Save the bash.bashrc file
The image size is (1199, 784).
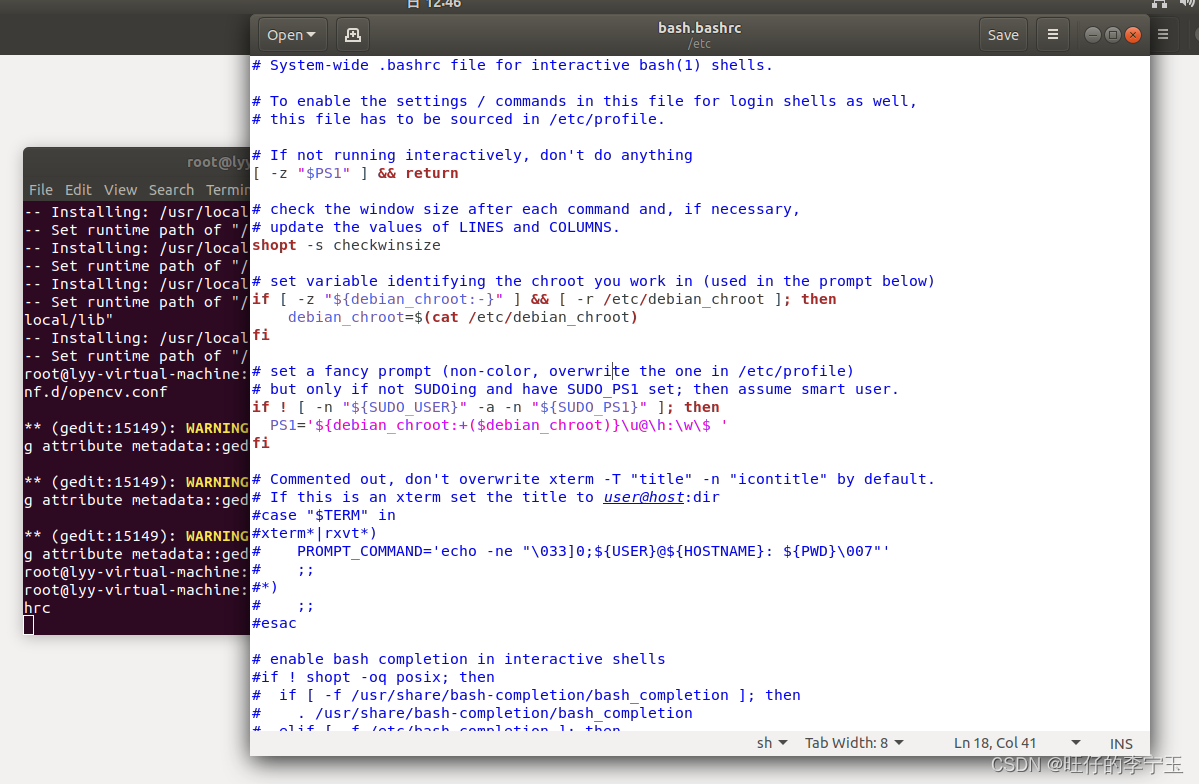pos(1002,35)
